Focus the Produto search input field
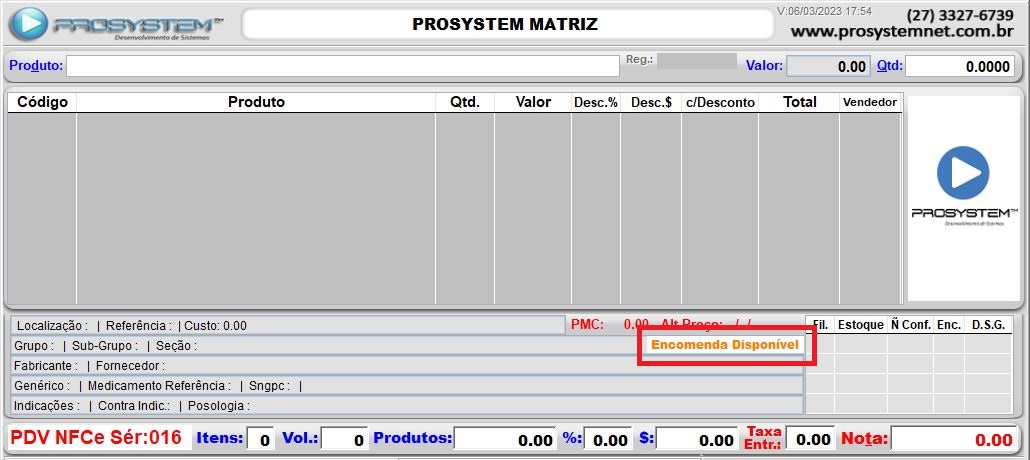Screen dimensions: 1030x460 point(342,66)
